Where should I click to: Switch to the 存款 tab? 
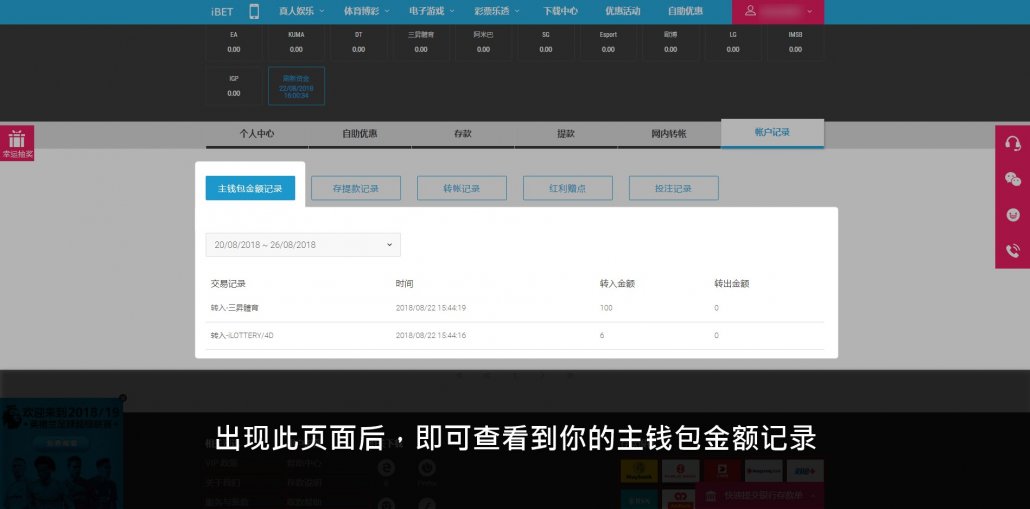coord(463,133)
